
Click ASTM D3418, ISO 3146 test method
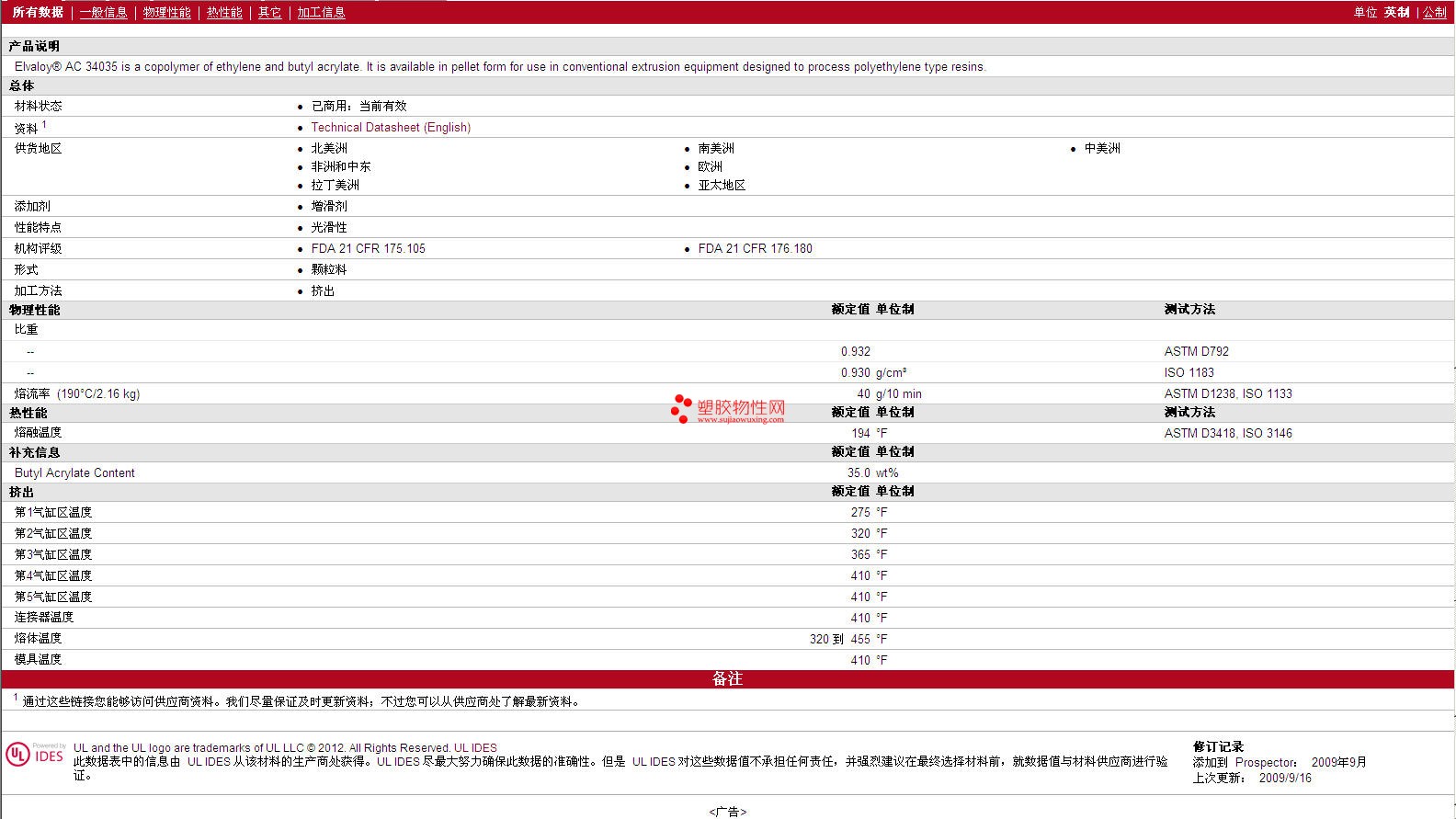coord(1228,434)
